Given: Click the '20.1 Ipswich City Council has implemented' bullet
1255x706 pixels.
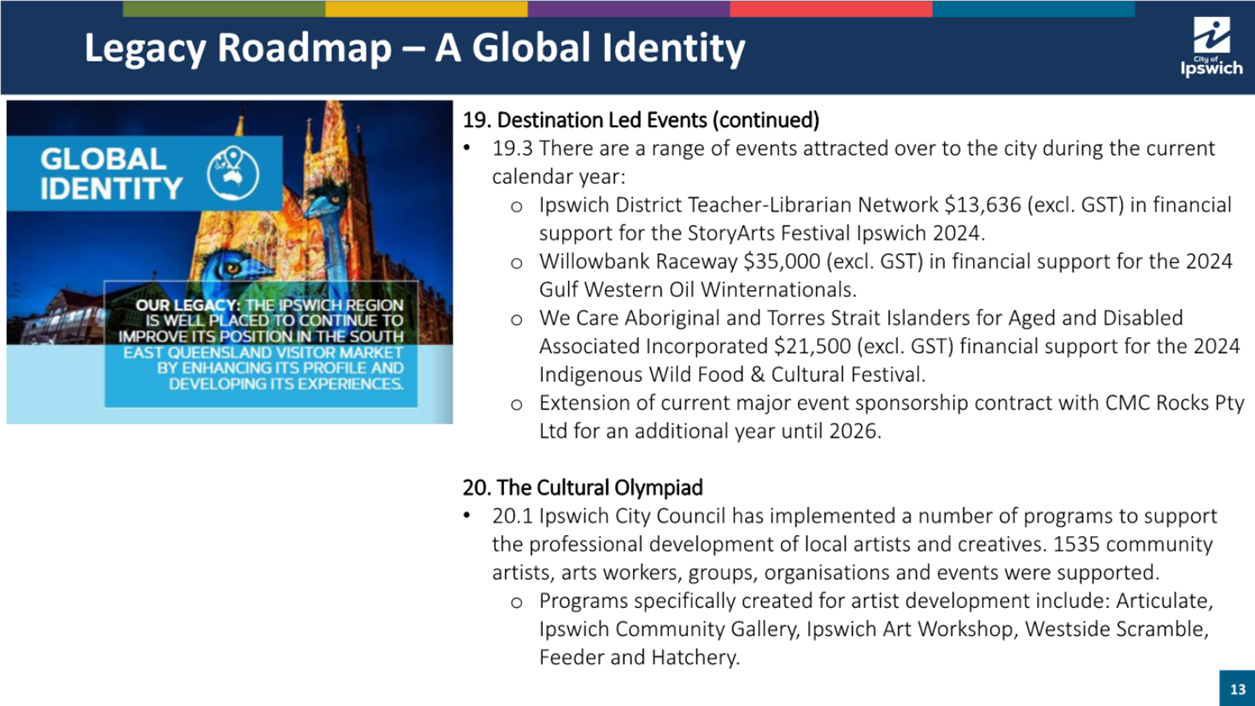Looking at the screenshot, I should click(855, 516).
